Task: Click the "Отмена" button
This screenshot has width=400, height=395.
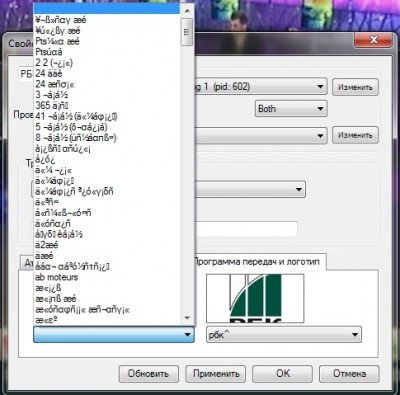Action: pyautogui.click(x=349, y=374)
